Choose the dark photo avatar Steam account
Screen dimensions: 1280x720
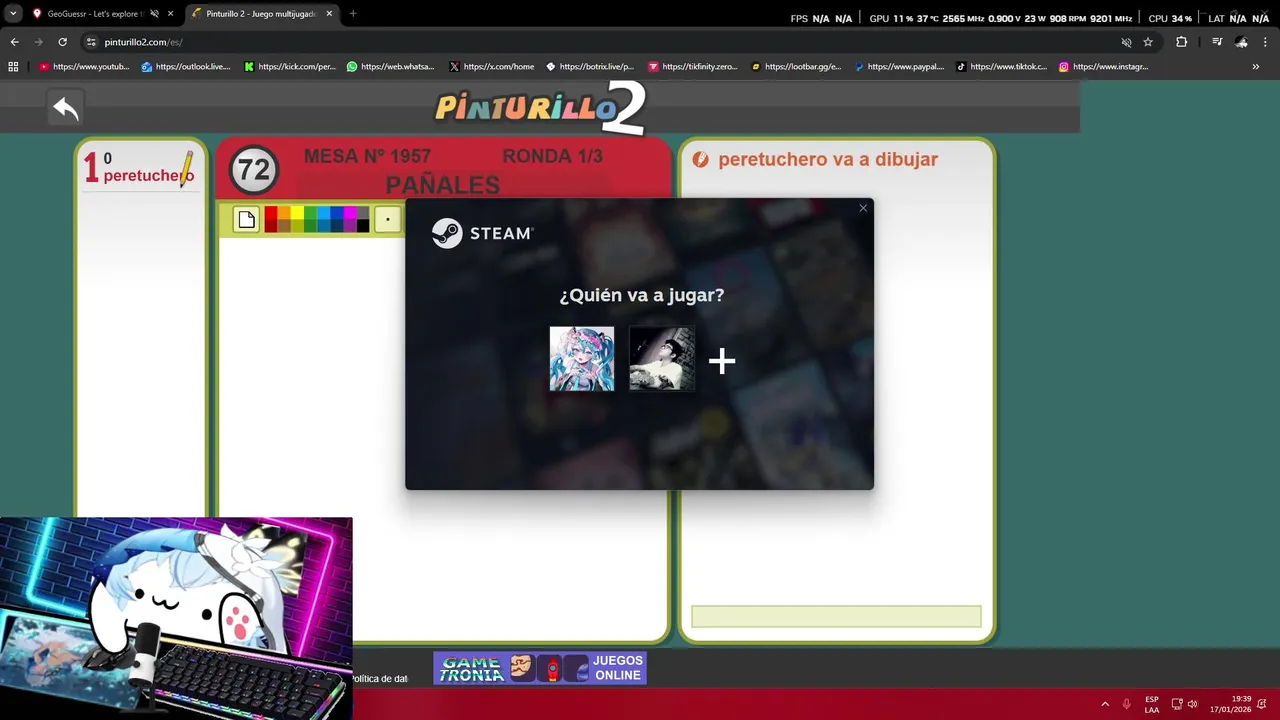(662, 358)
